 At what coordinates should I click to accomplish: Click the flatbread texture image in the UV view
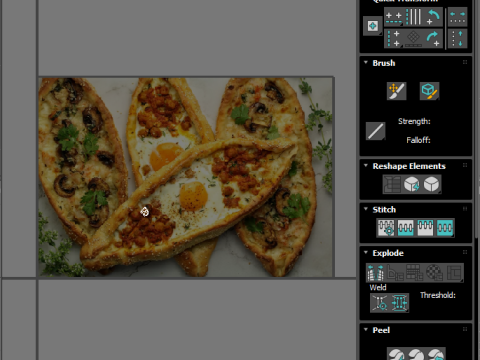click(x=186, y=177)
